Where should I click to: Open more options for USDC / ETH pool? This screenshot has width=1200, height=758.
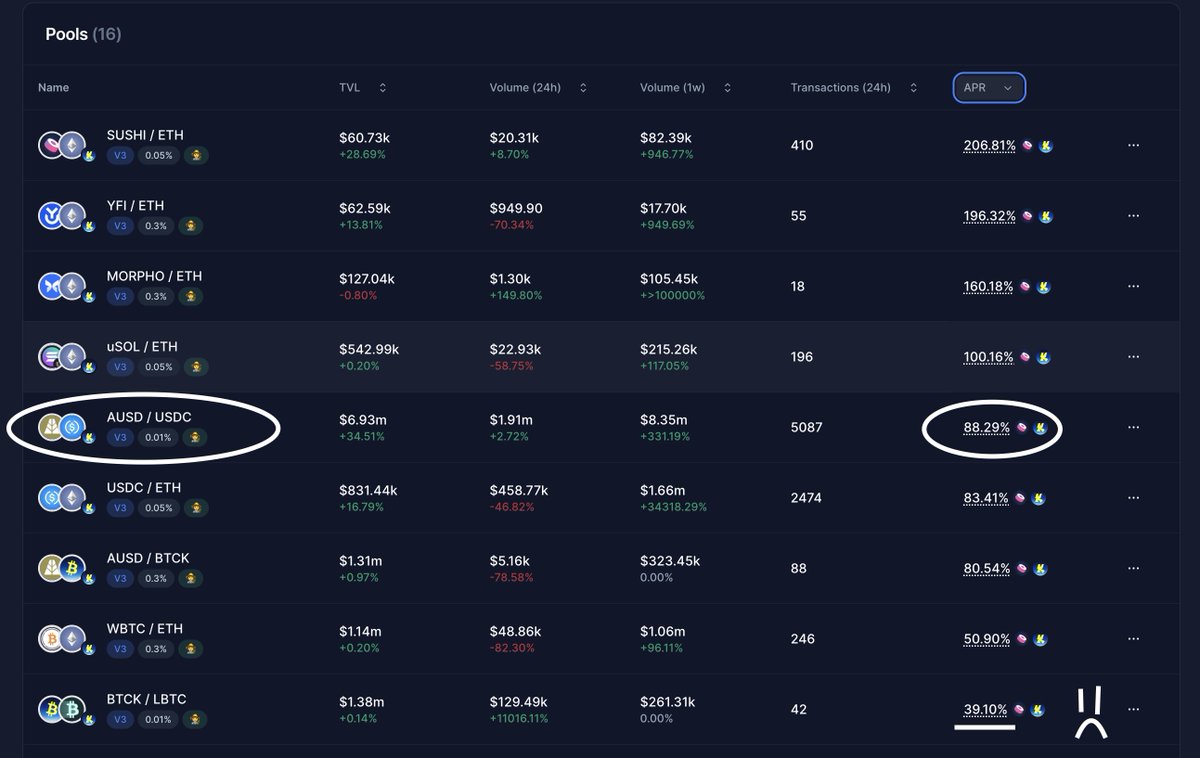point(1133,498)
